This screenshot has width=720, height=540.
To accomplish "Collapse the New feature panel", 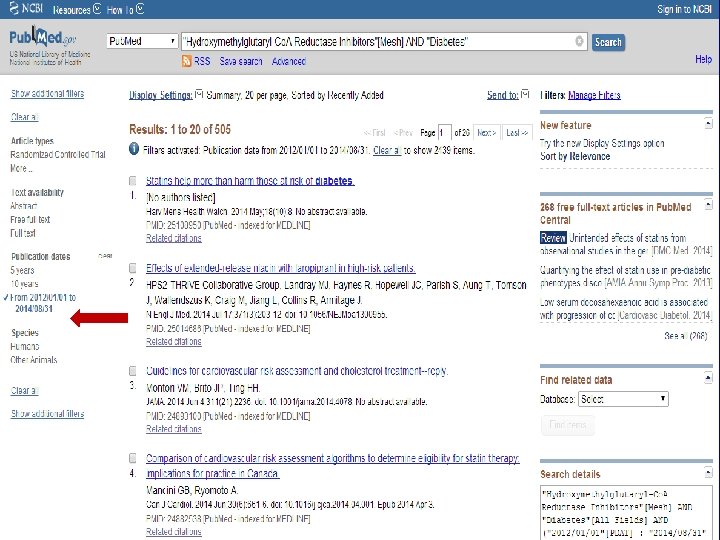I will pyautogui.click(x=708, y=123).
